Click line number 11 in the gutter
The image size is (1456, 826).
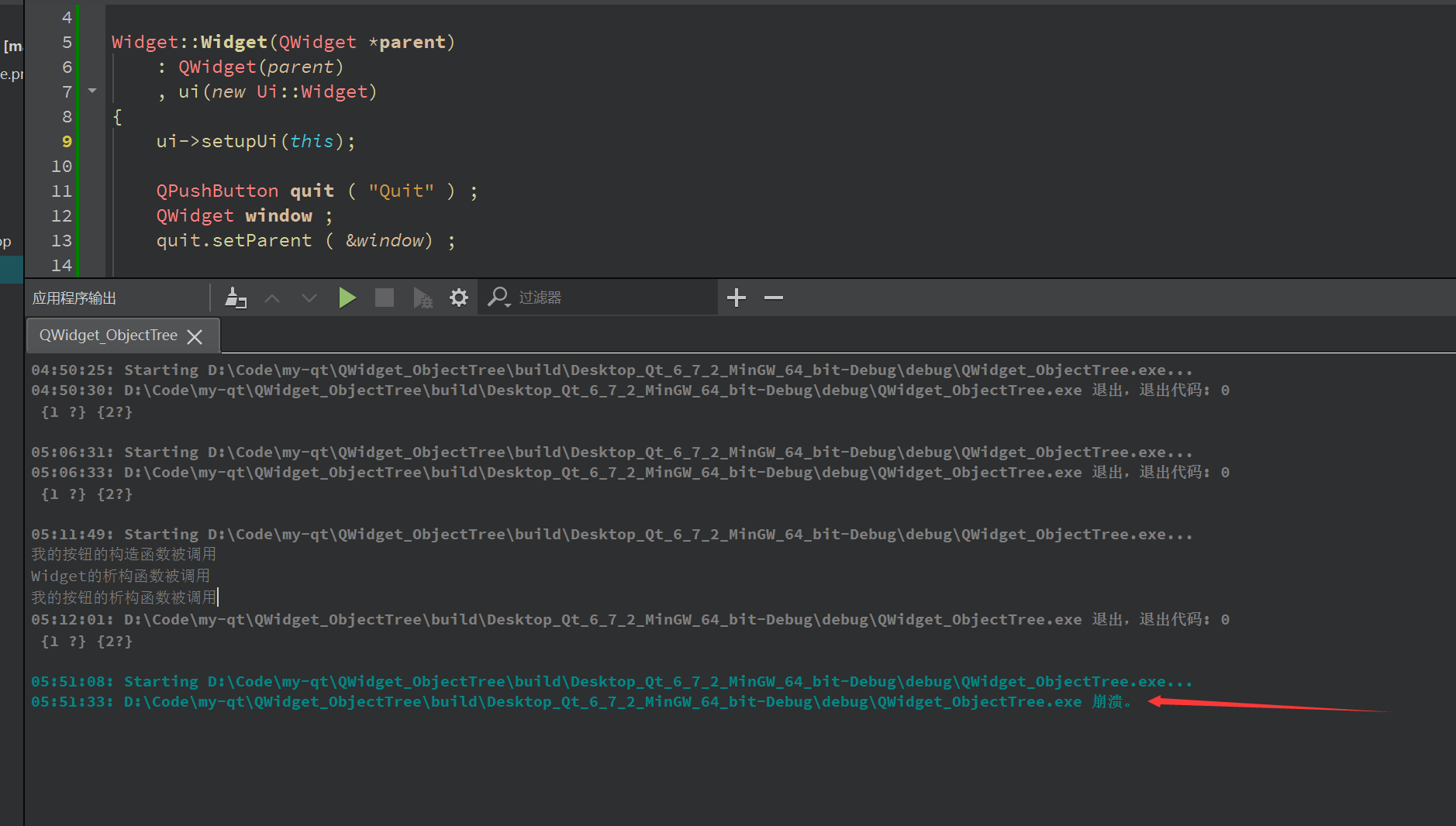click(61, 191)
